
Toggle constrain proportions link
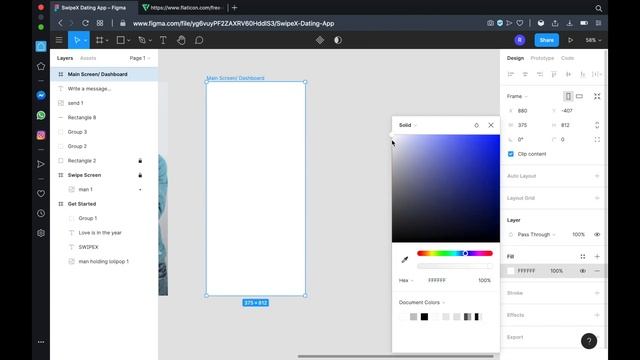tap(597, 125)
